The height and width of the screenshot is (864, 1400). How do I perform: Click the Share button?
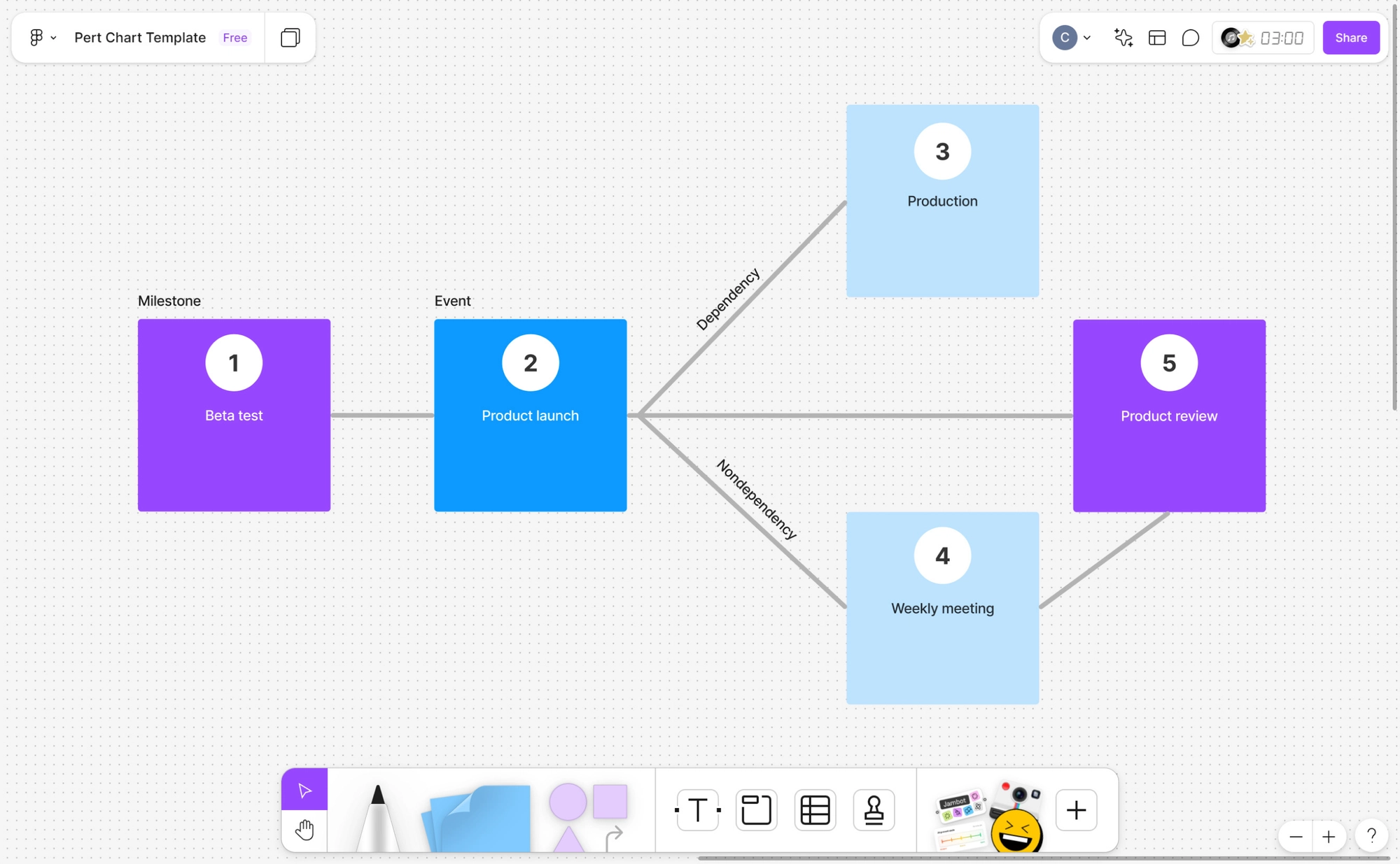pyautogui.click(x=1351, y=38)
